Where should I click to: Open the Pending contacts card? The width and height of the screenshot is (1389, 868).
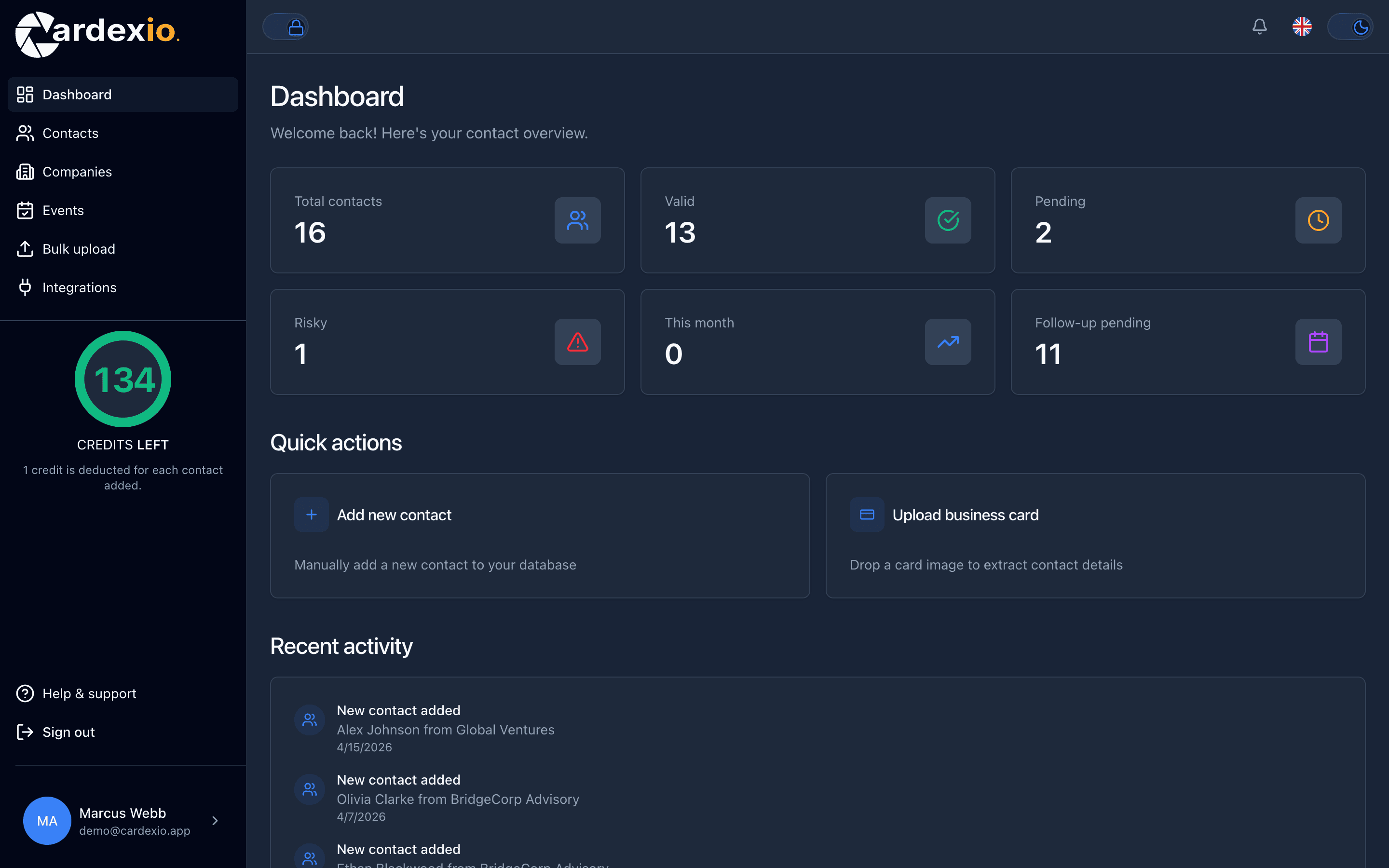(x=1187, y=220)
